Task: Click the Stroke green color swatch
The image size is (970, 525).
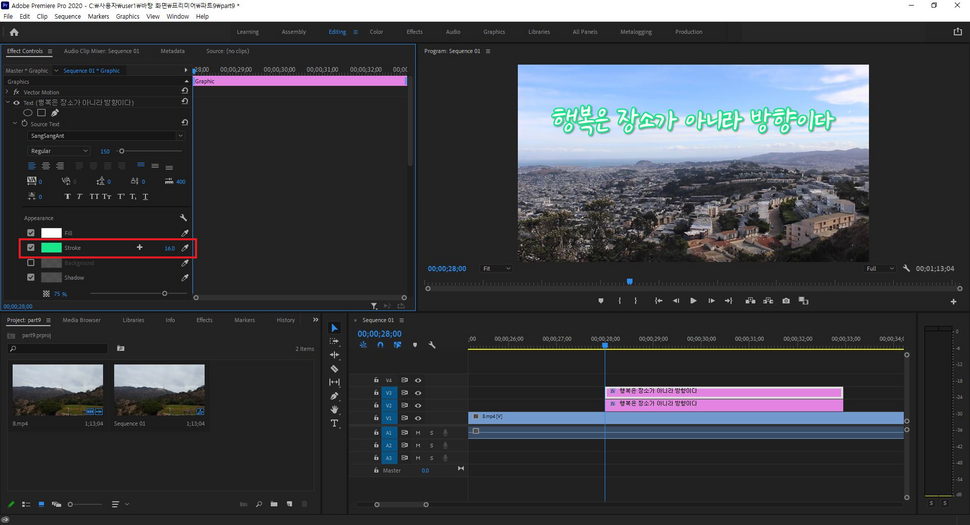Action: click(x=51, y=248)
